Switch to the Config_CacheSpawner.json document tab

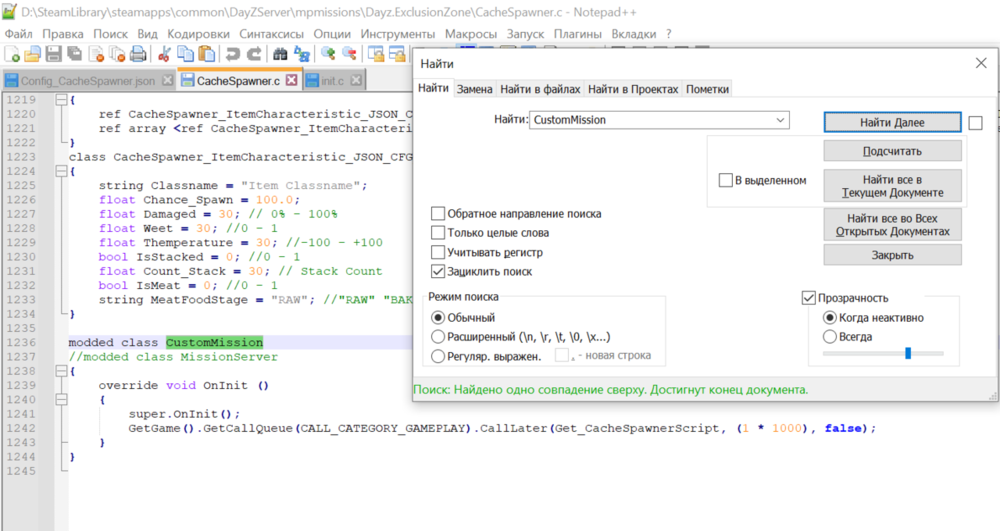87,81
